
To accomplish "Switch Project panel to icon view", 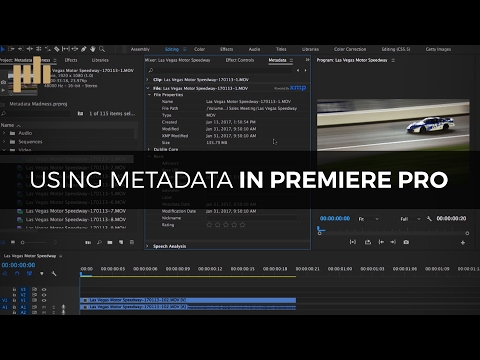I will point(13,242).
